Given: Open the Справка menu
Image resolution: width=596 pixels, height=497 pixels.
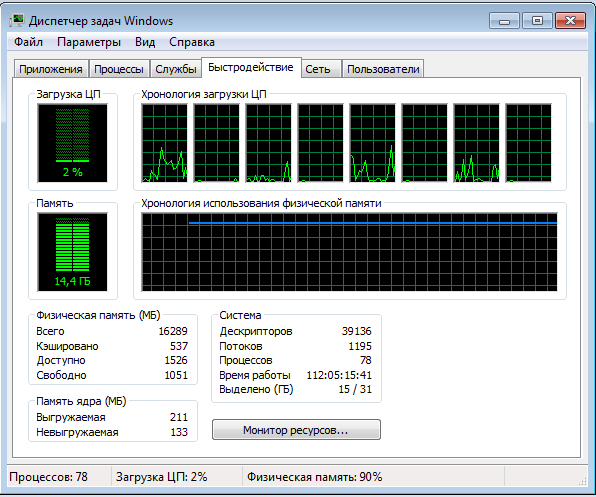Looking at the screenshot, I should point(192,42).
